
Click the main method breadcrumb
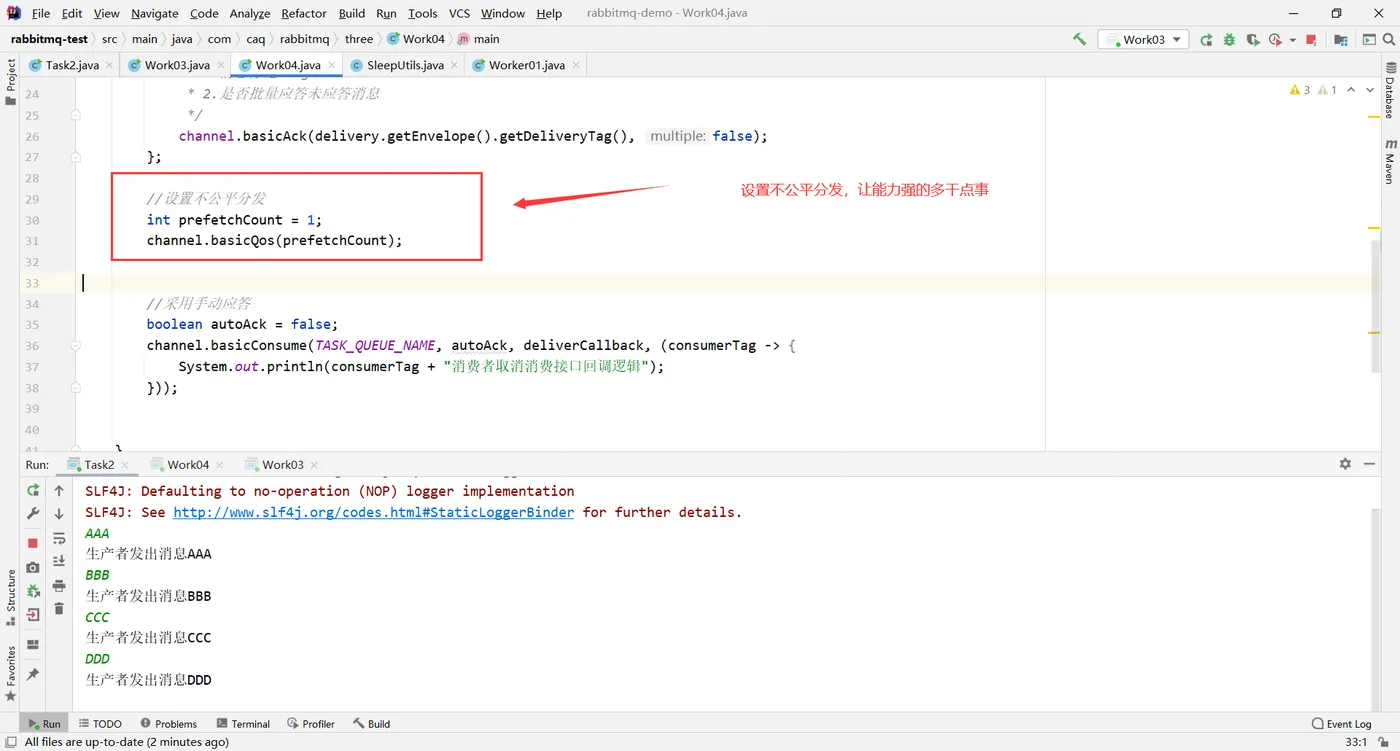(478, 39)
